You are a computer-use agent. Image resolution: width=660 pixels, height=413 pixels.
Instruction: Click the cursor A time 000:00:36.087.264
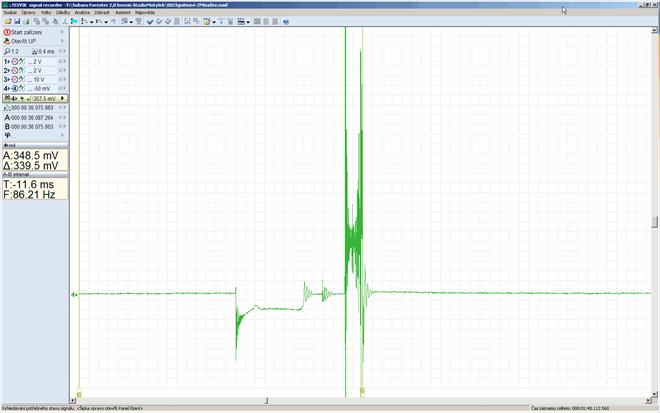(32, 118)
